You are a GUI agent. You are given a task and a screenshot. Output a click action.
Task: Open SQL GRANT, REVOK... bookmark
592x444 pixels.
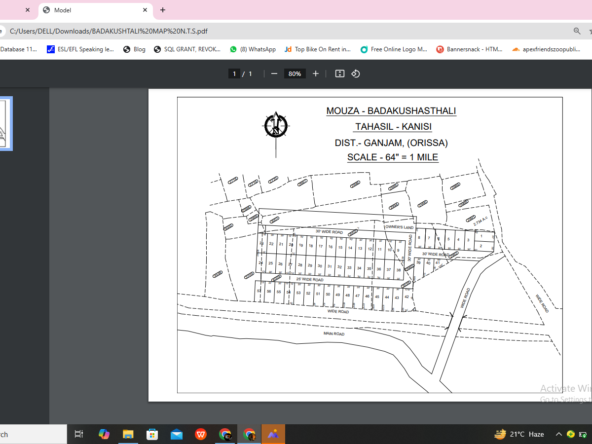[187, 49]
